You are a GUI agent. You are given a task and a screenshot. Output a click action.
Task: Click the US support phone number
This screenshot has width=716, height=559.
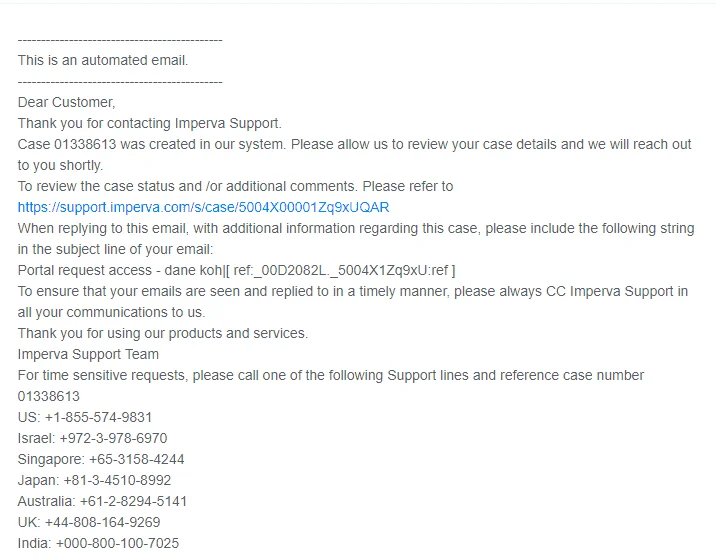(x=98, y=417)
